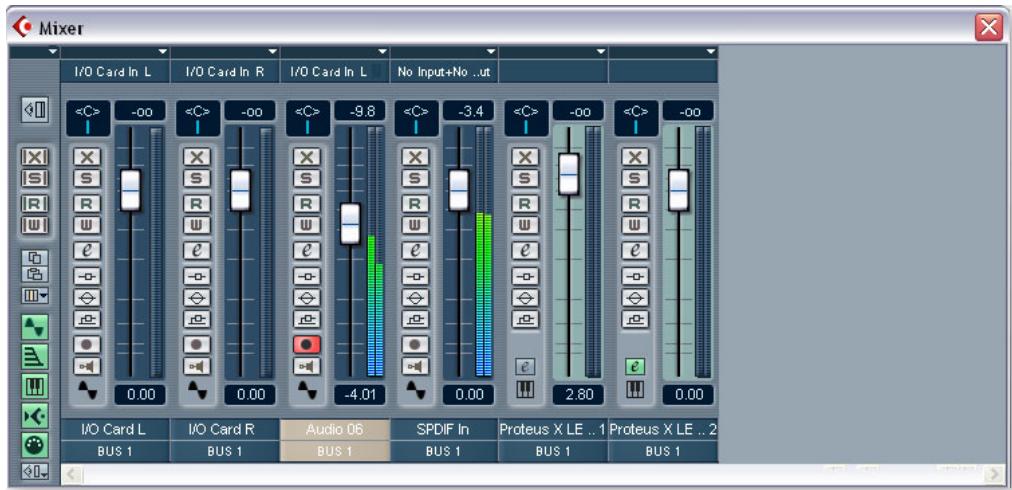Bypass inserts on Audio 06 channel
Screen dimensions: 1012x490
307,276
